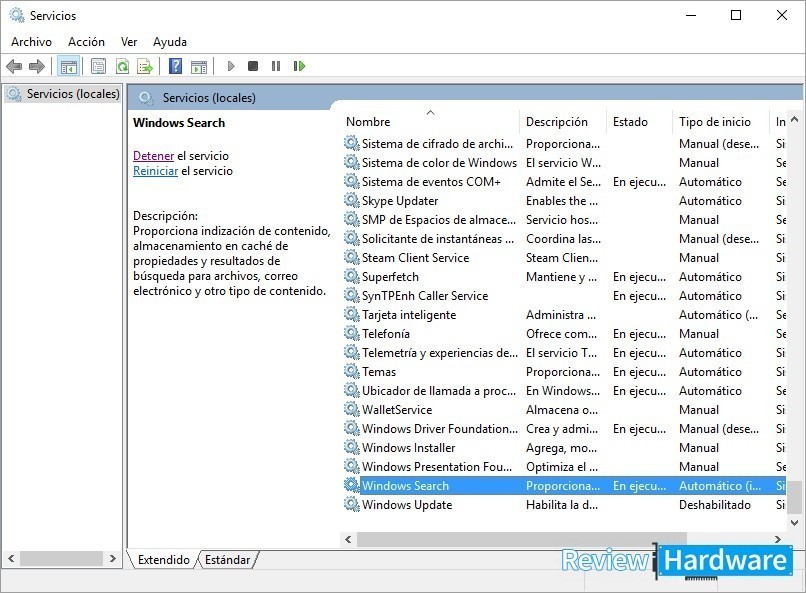Open the Acción menu
The image size is (806, 593).
coord(86,42)
